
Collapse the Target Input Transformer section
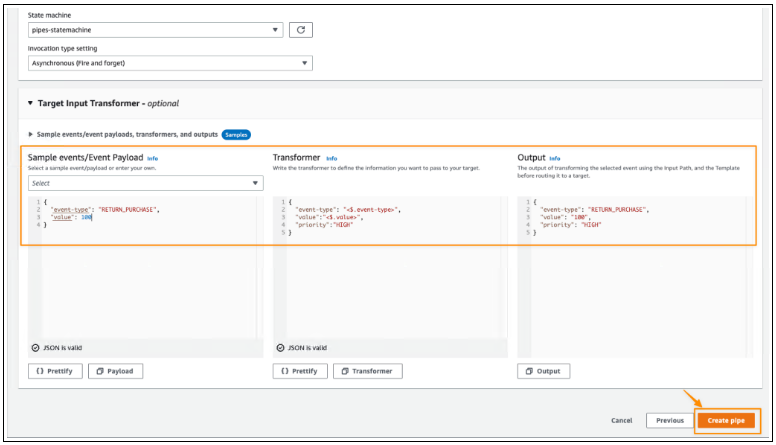point(31,103)
